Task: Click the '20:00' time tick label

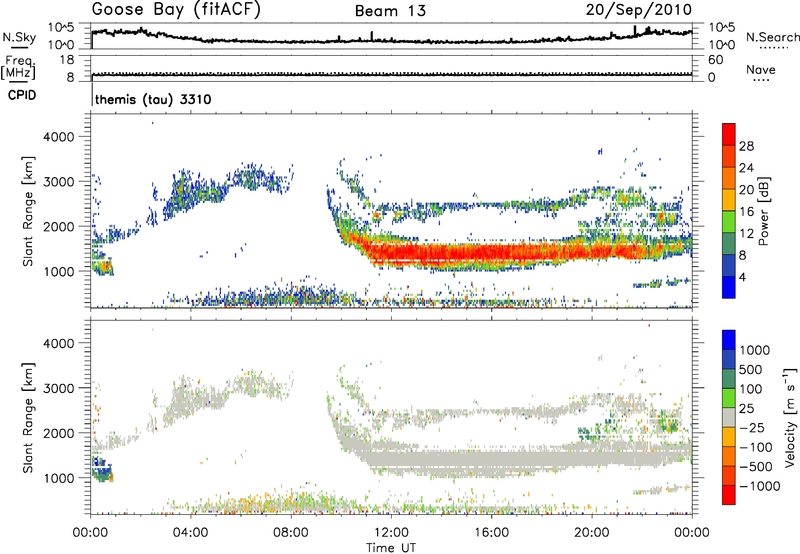Action: (592, 533)
